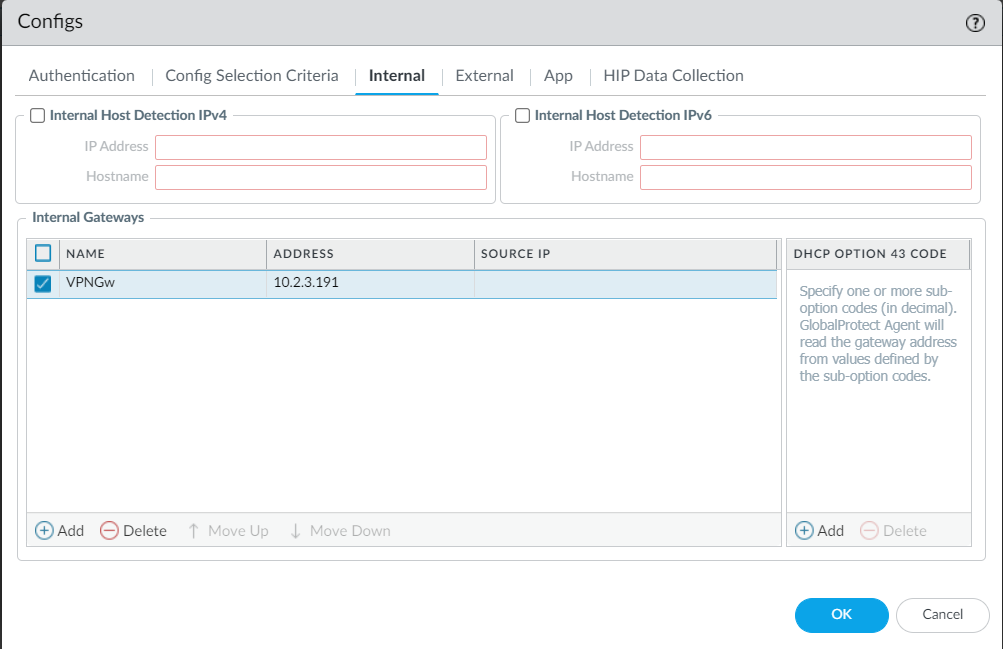This screenshot has width=1003, height=649.
Task: Uncheck the VPNGw gateway row checkbox
Action: click(43, 284)
